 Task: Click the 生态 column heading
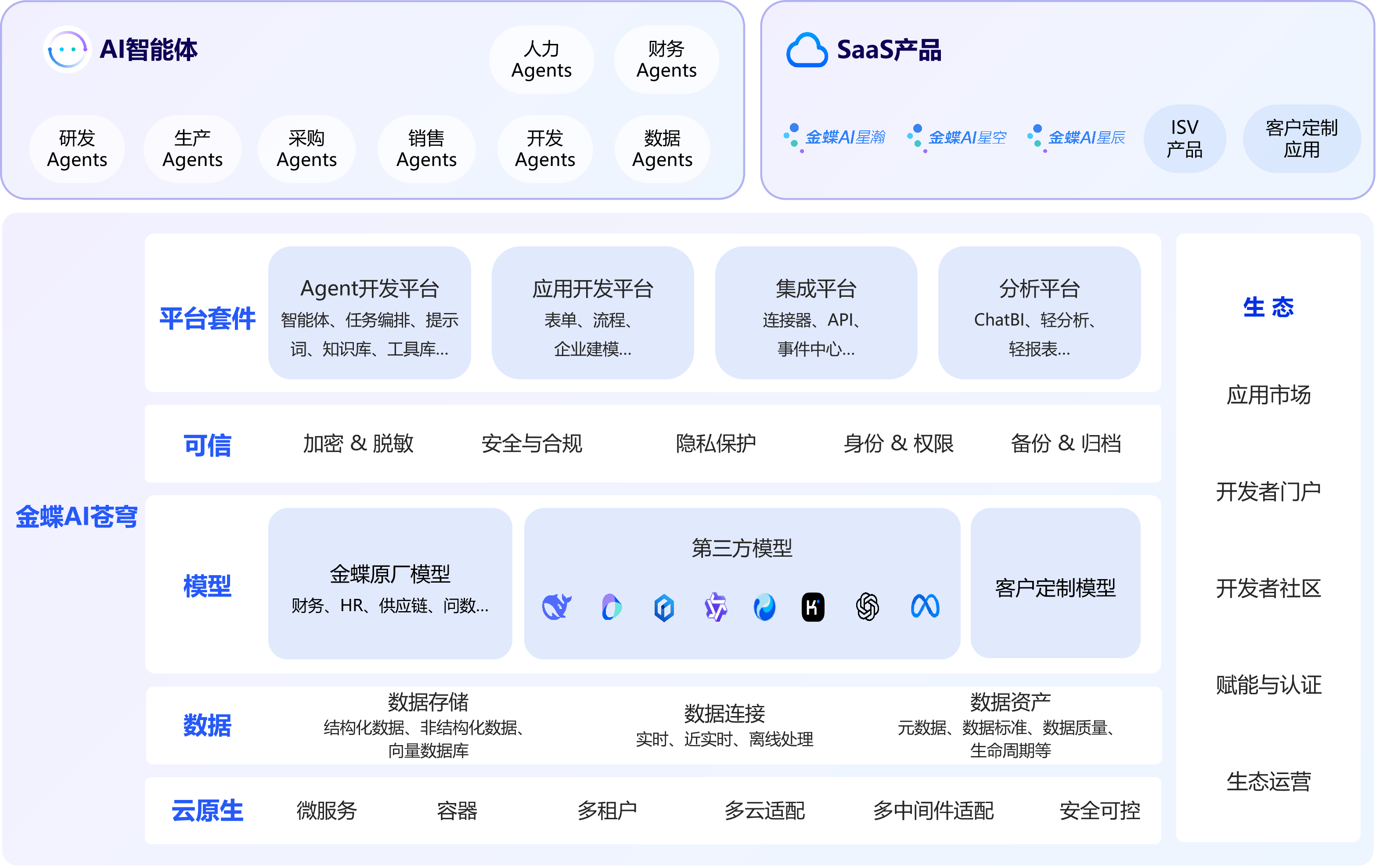pyautogui.click(x=1268, y=307)
